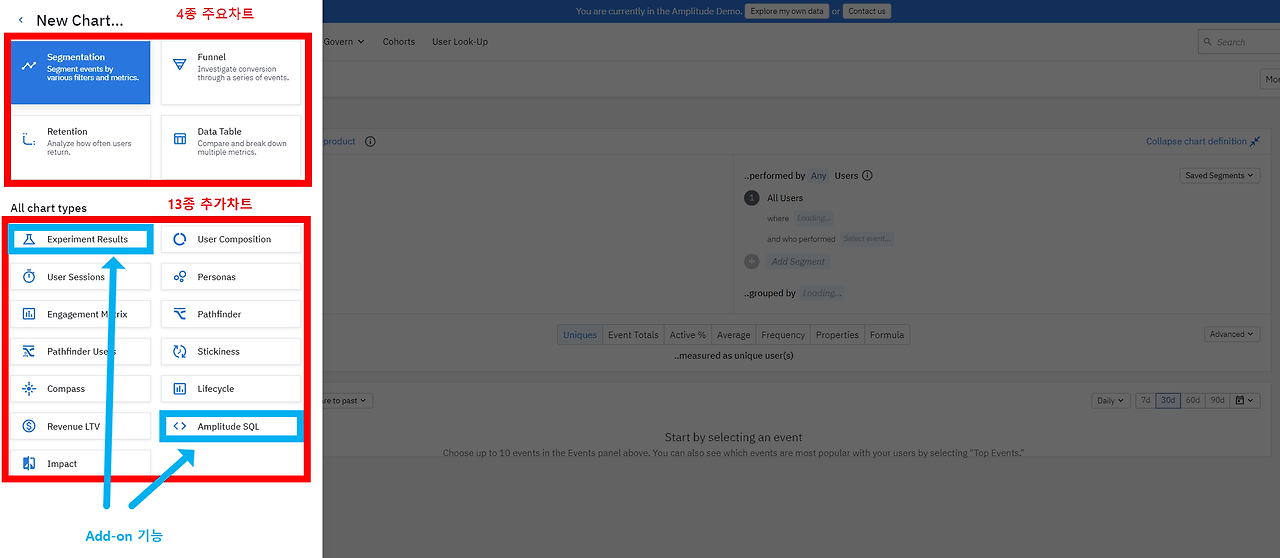Open the Personas chart type
The height and width of the screenshot is (558, 1280).
pos(231,277)
